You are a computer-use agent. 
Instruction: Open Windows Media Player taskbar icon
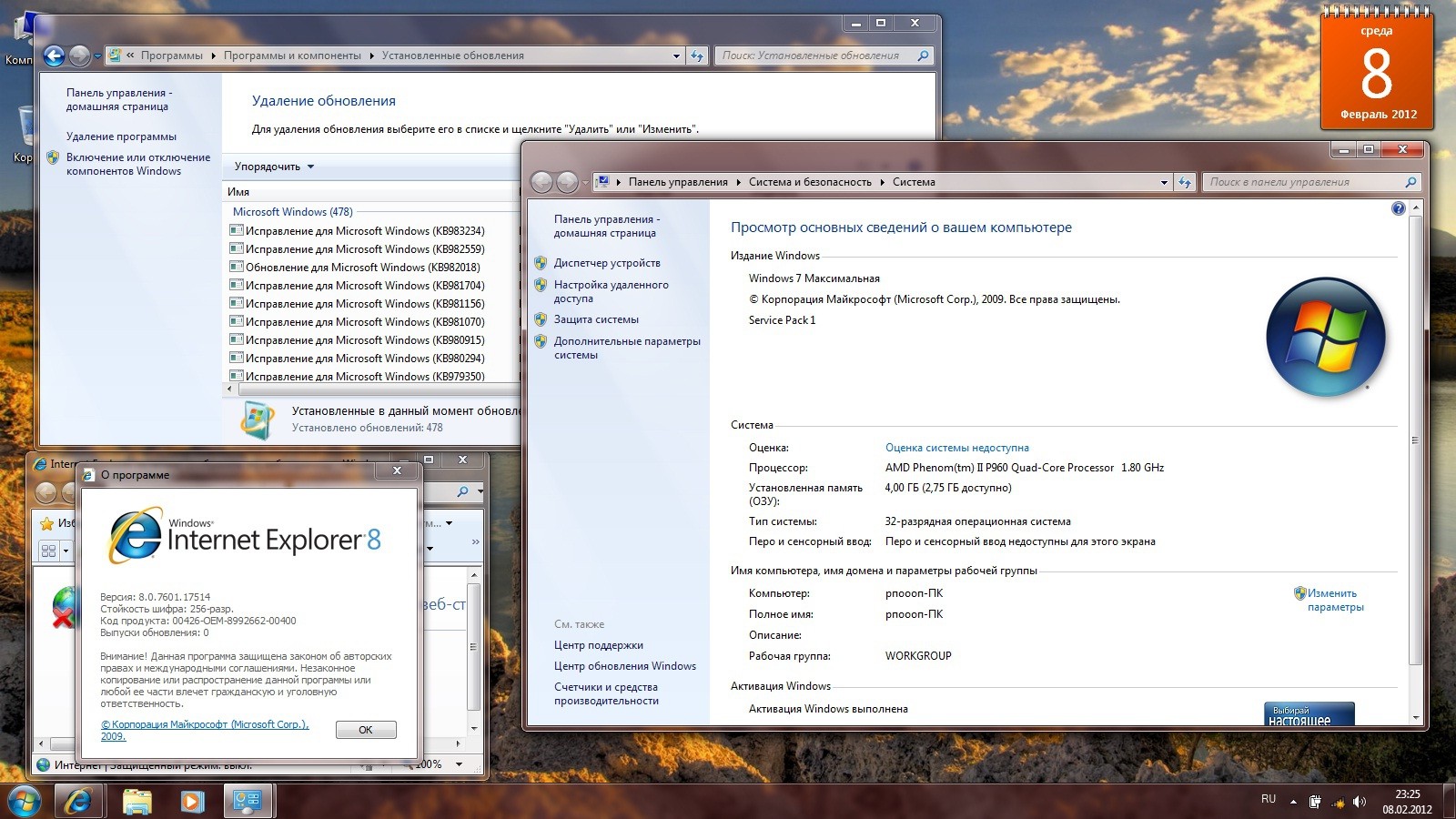[191, 801]
